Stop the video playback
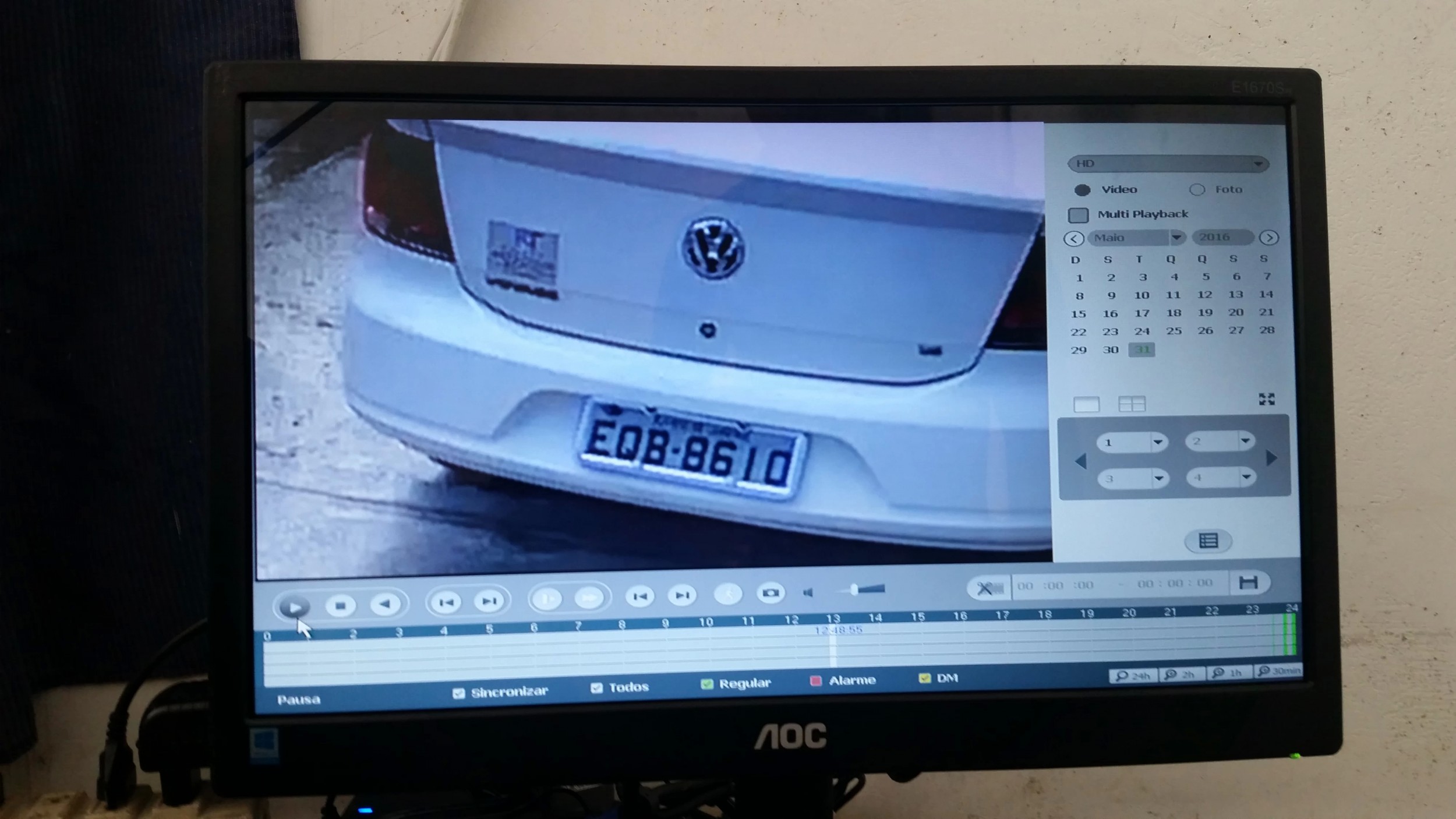 coord(341,606)
